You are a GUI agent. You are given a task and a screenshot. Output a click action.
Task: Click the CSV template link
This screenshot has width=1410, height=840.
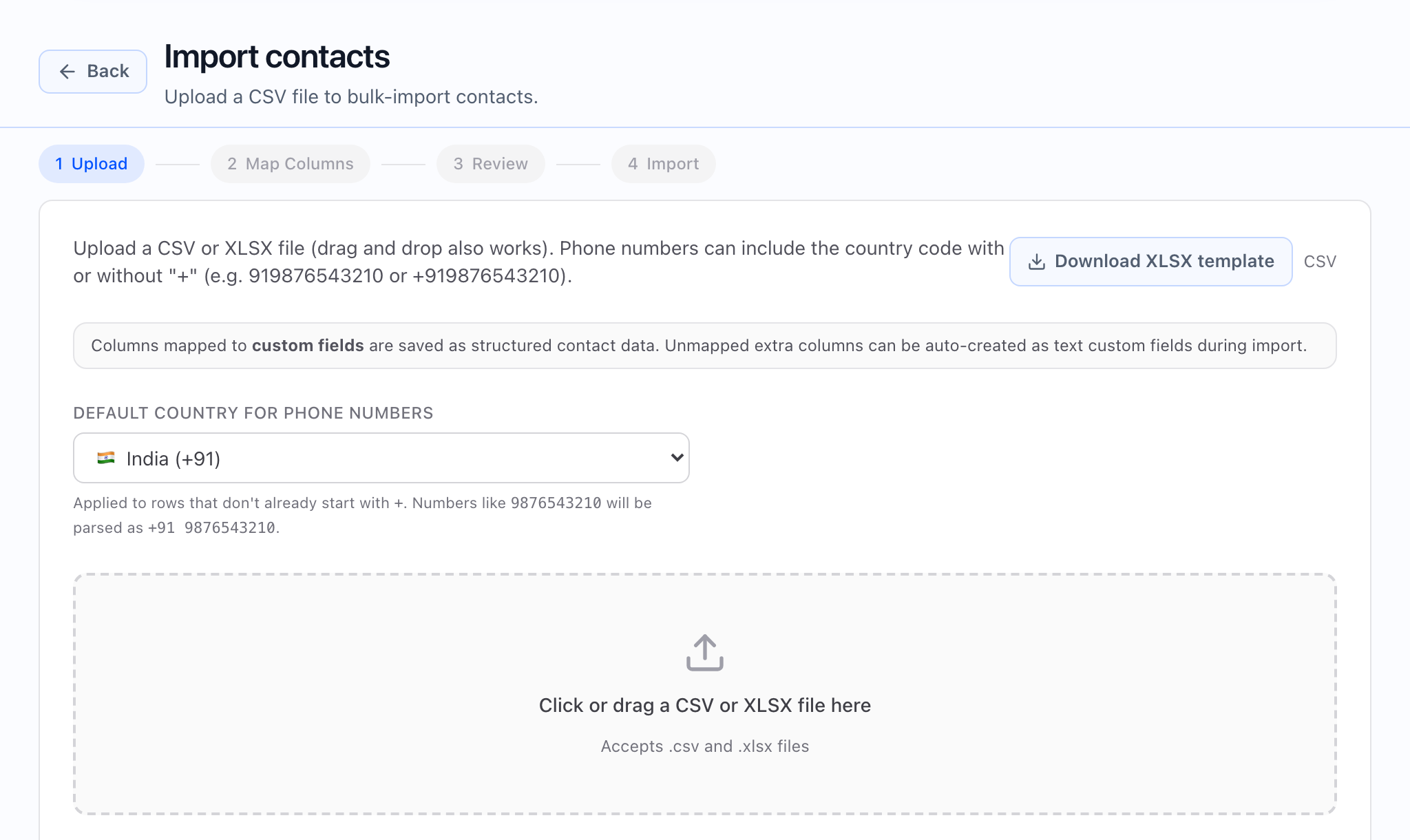tap(1320, 262)
